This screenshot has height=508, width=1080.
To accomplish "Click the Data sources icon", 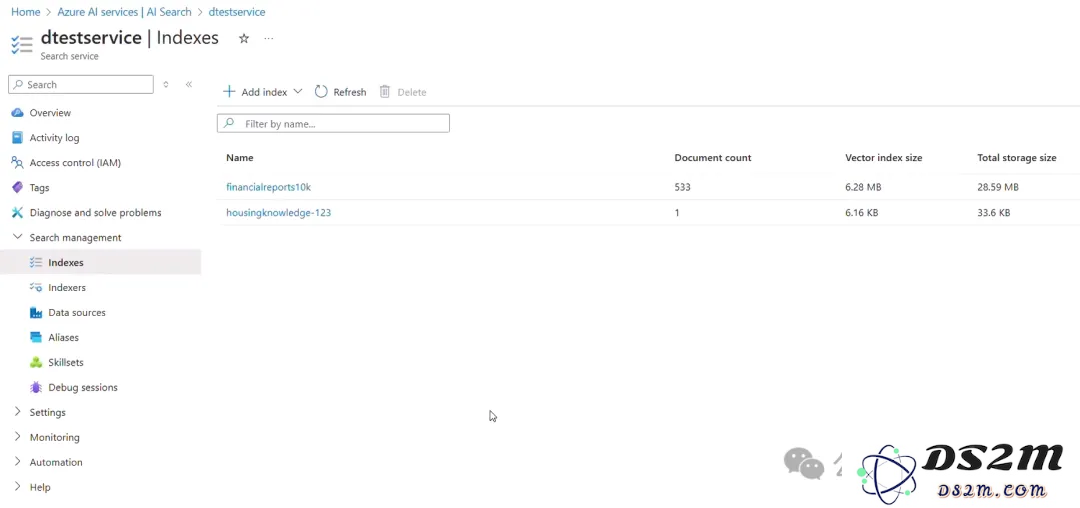I will (x=36, y=313).
